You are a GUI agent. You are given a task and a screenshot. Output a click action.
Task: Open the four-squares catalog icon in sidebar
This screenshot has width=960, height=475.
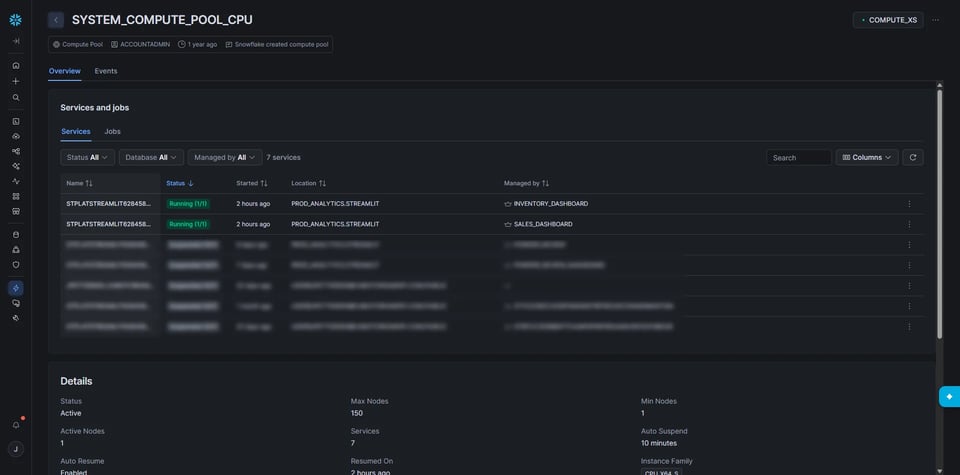16,196
